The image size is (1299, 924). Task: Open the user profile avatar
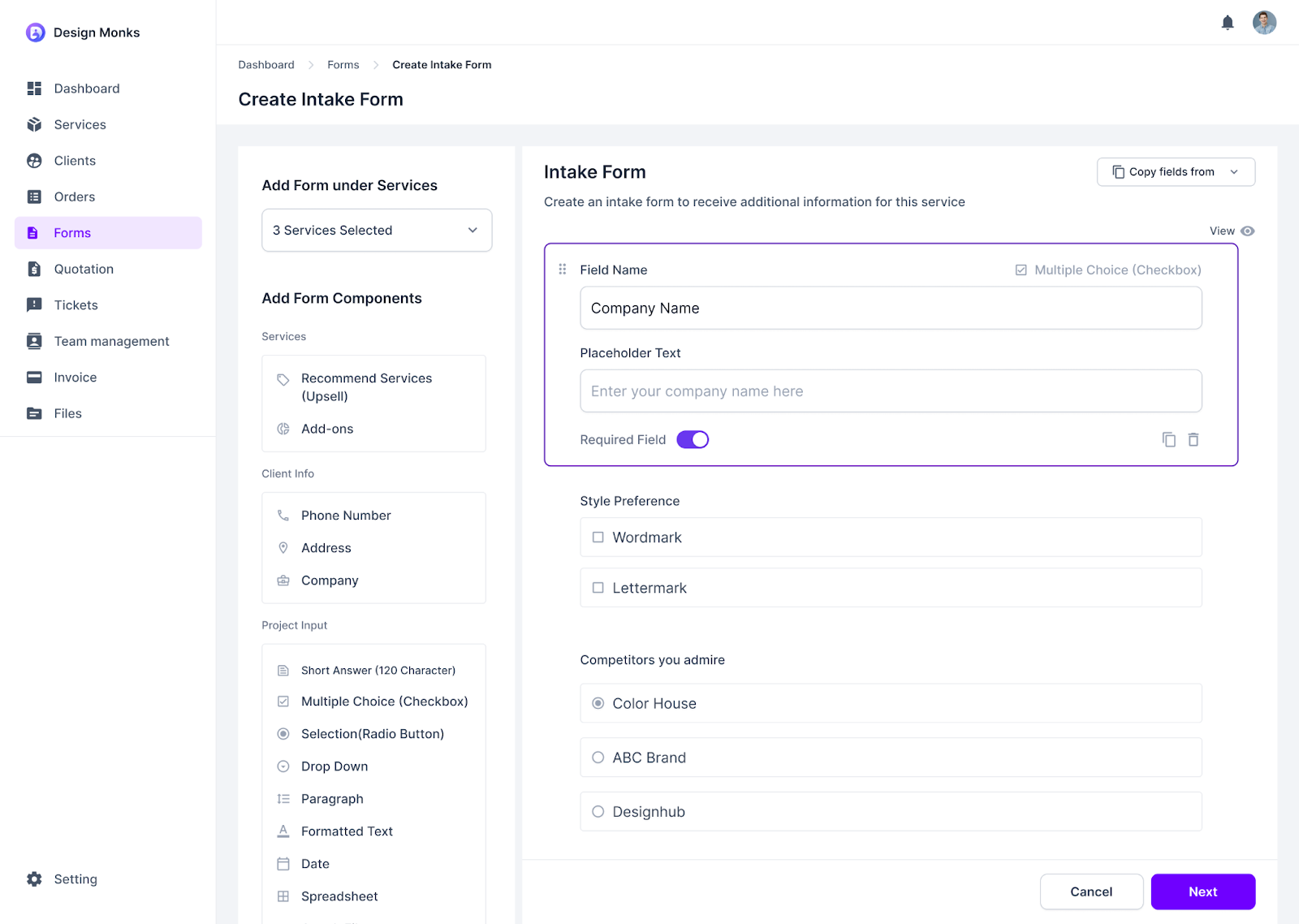[x=1264, y=23]
